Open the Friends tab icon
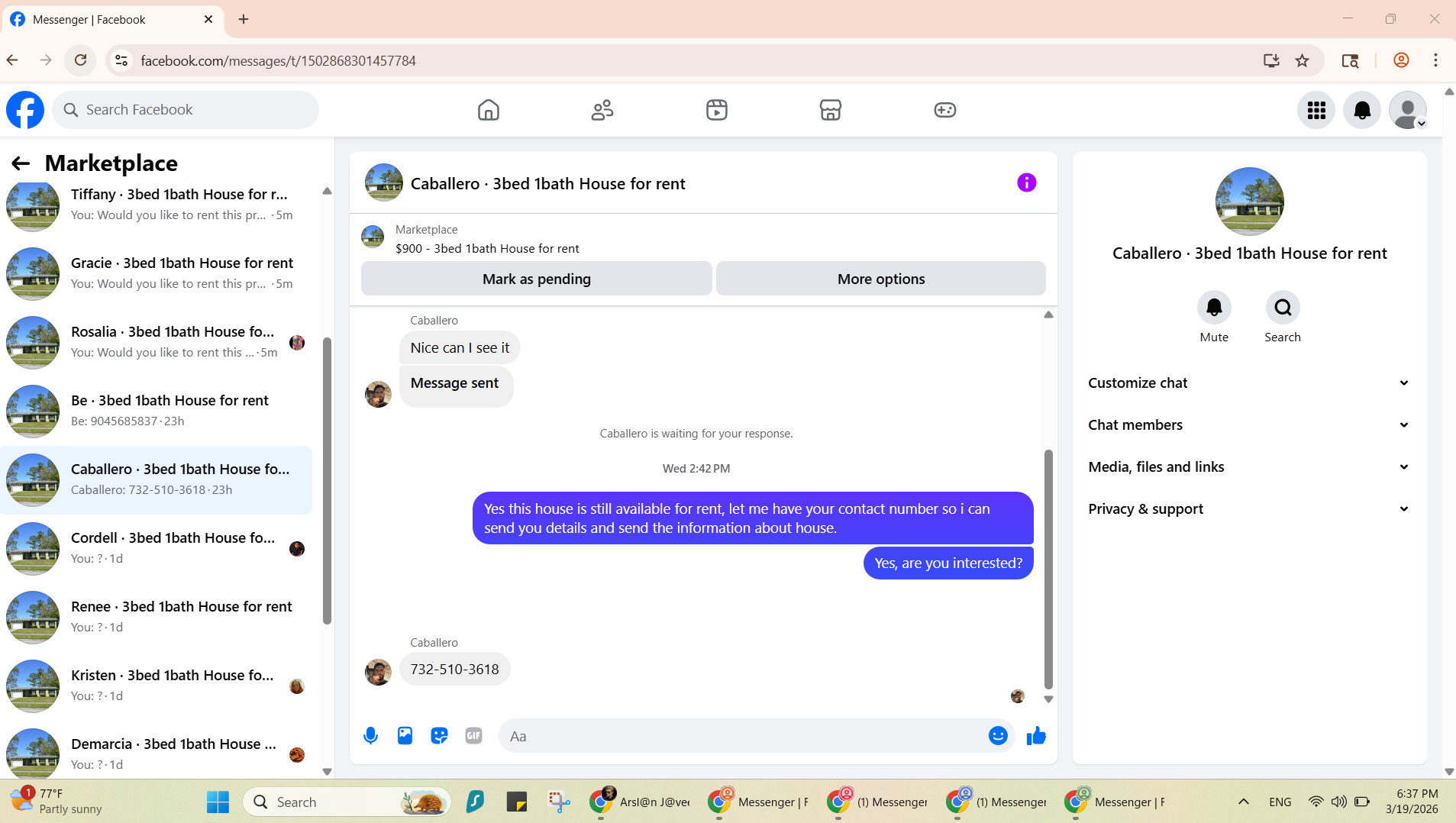1456x823 pixels. (x=602, y=110)
